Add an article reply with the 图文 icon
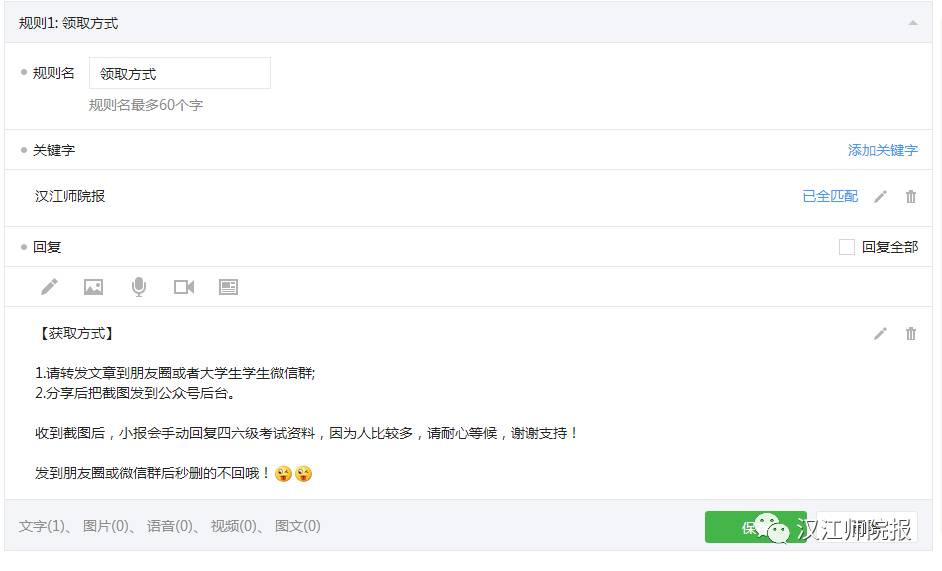Screen dimensions: 942x571 coord(229,287)
